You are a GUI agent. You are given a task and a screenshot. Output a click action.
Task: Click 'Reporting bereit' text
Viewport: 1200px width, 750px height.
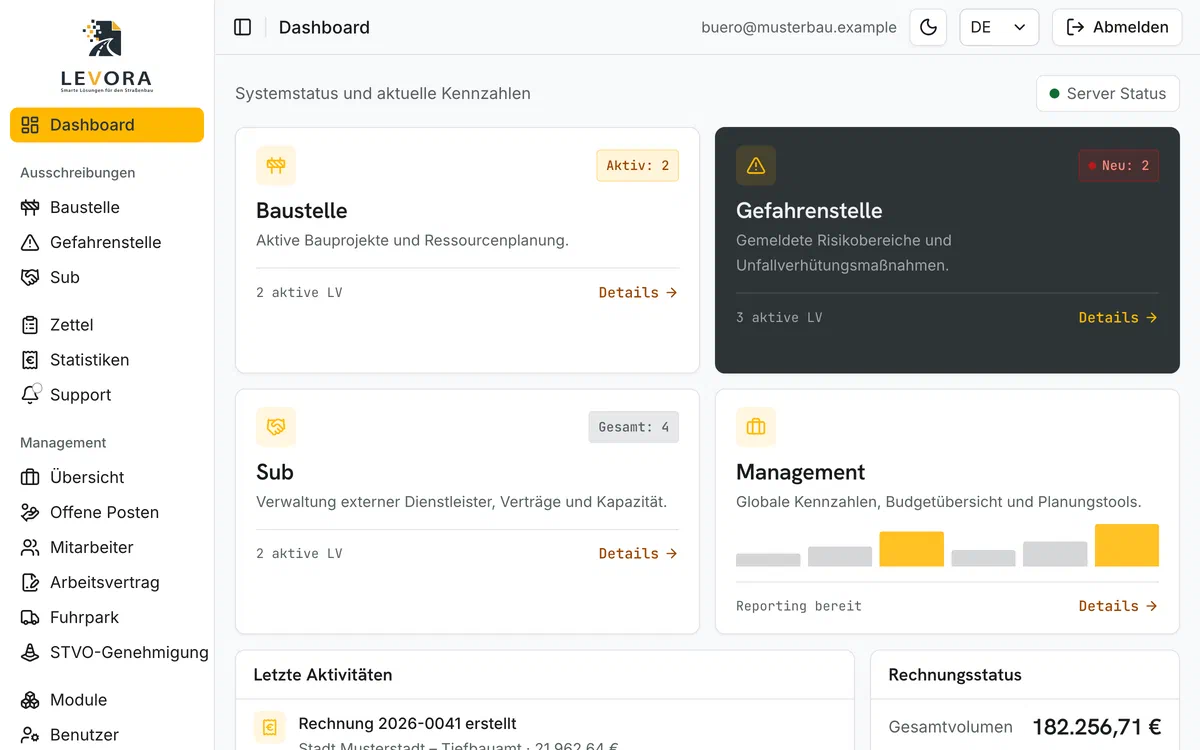tap(799, 606)
